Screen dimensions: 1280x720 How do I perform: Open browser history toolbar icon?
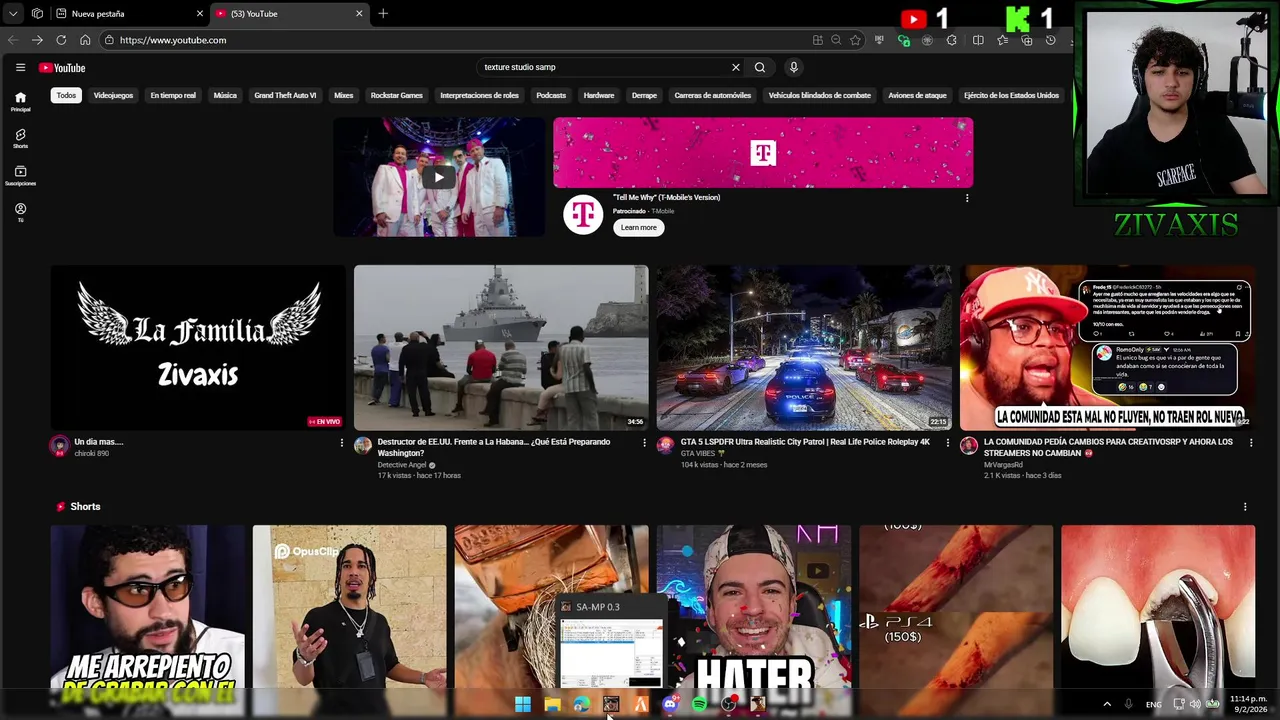pos(1050,40)
